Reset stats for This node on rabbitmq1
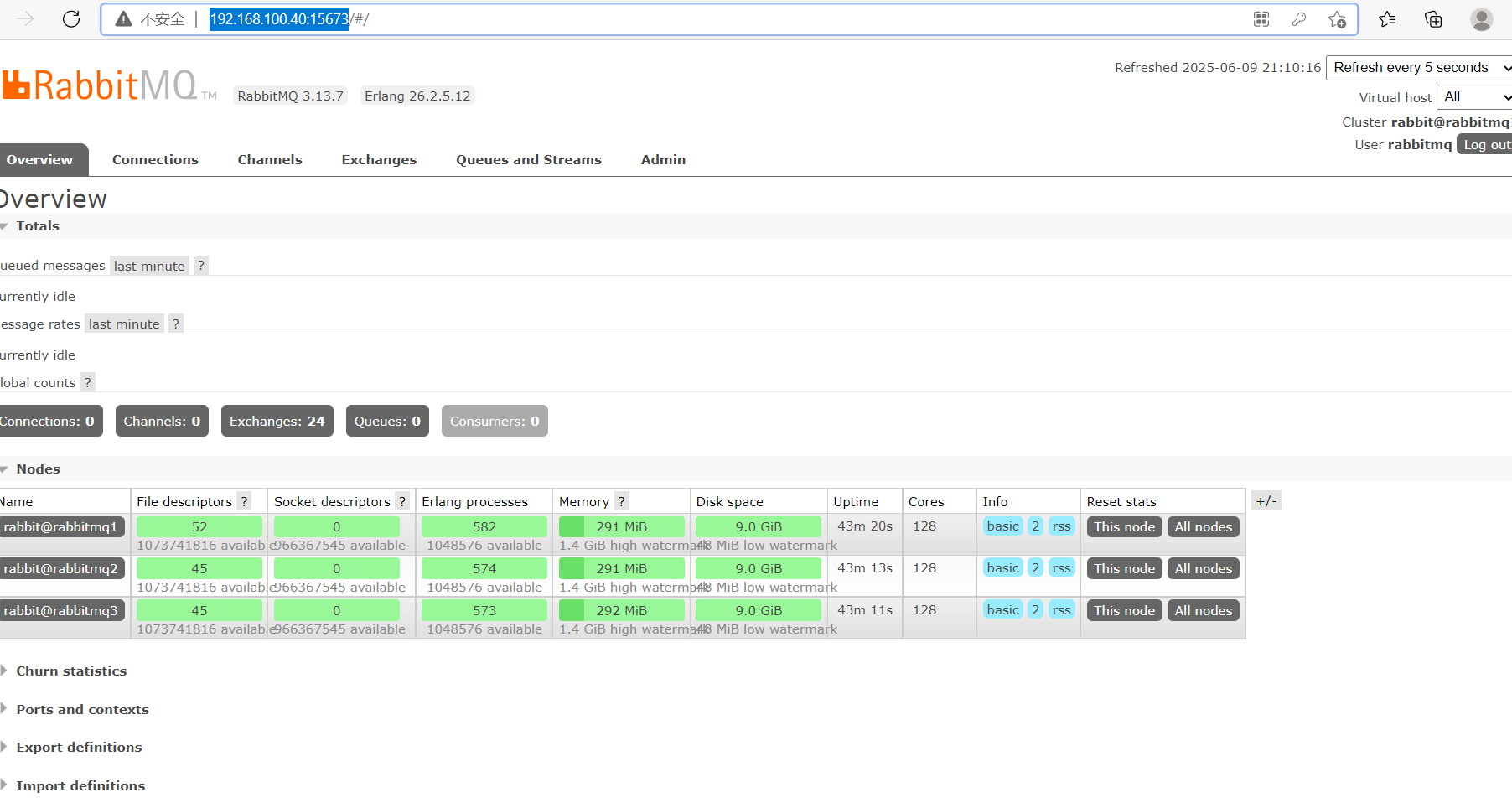The height and width of the screenshot is (808, 1512). click(x=1125, y=527)
